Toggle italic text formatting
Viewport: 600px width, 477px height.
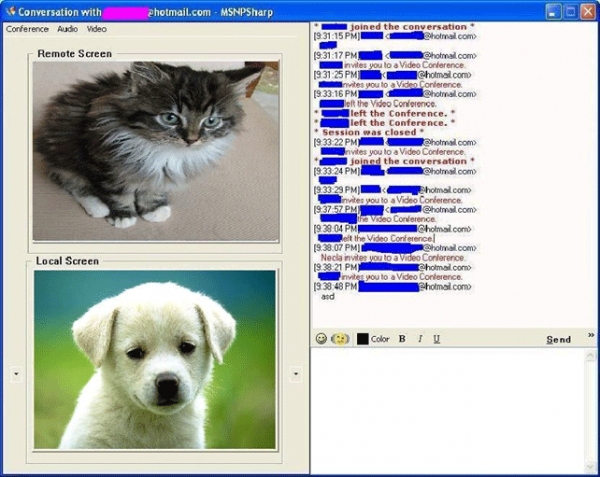tap(420, 339)
